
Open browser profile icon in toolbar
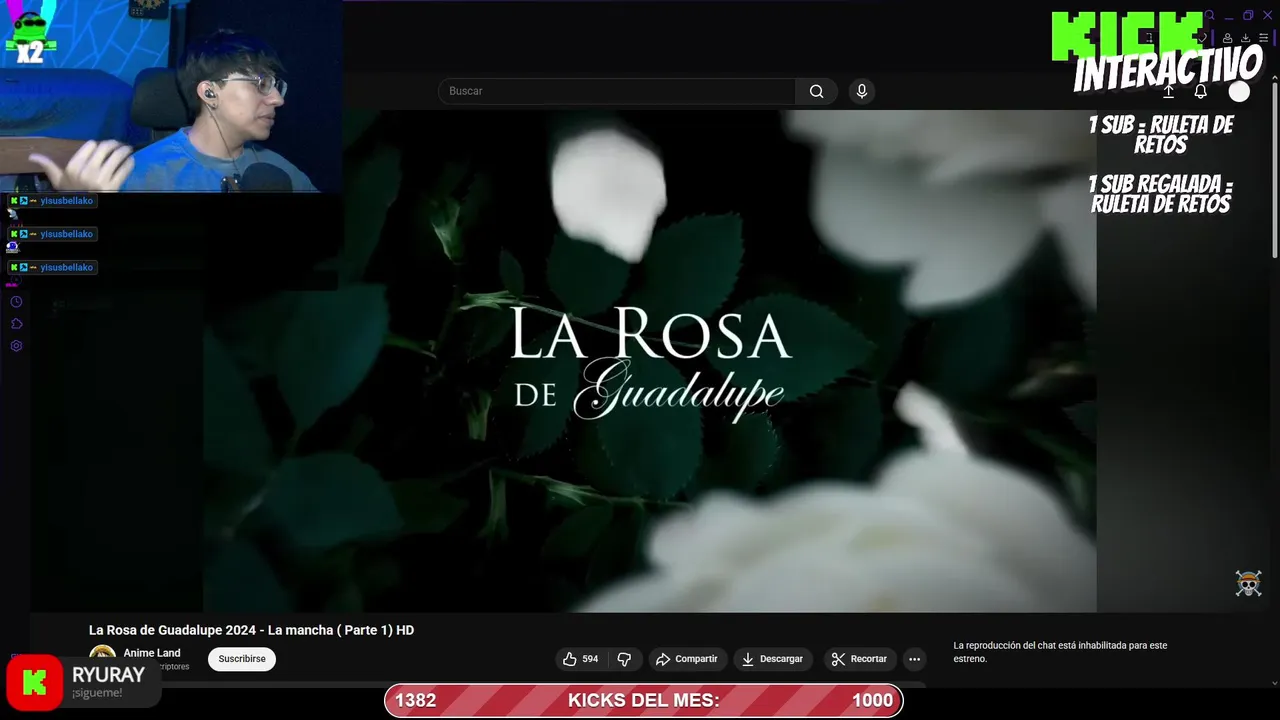click(x=1227, y=38)
